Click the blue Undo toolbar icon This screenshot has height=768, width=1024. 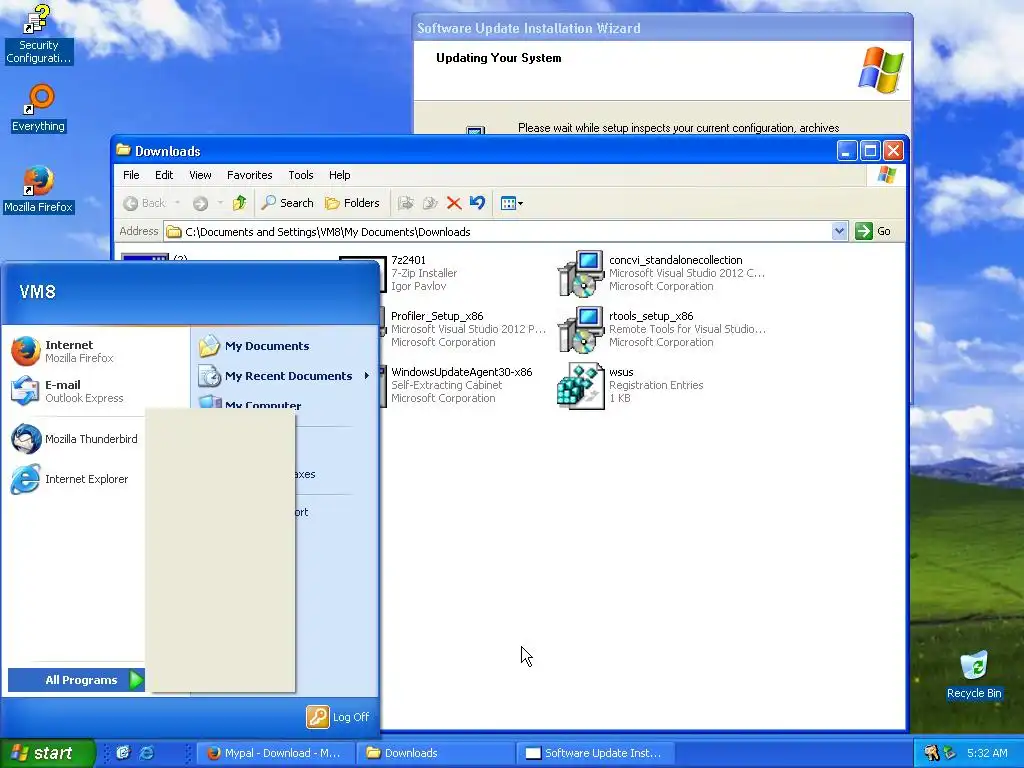tap(477, 203)
